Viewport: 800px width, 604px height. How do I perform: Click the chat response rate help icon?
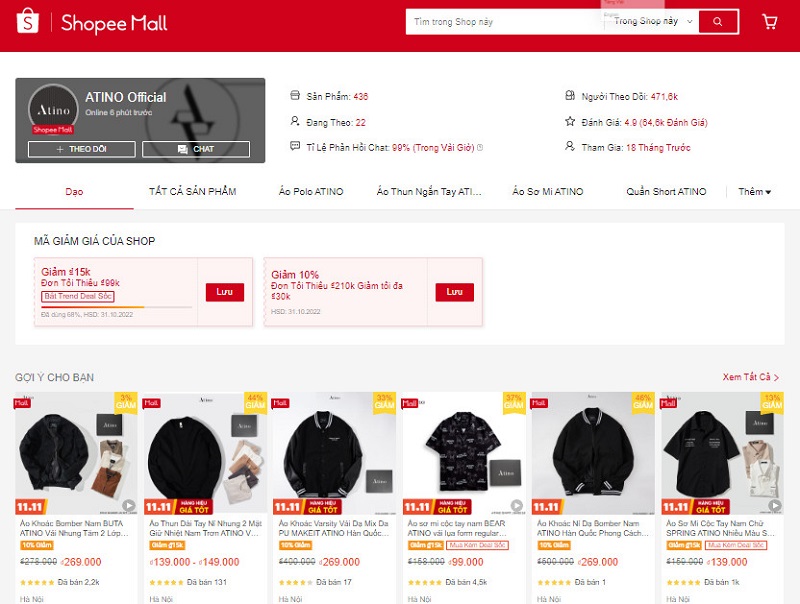(480, 147)
